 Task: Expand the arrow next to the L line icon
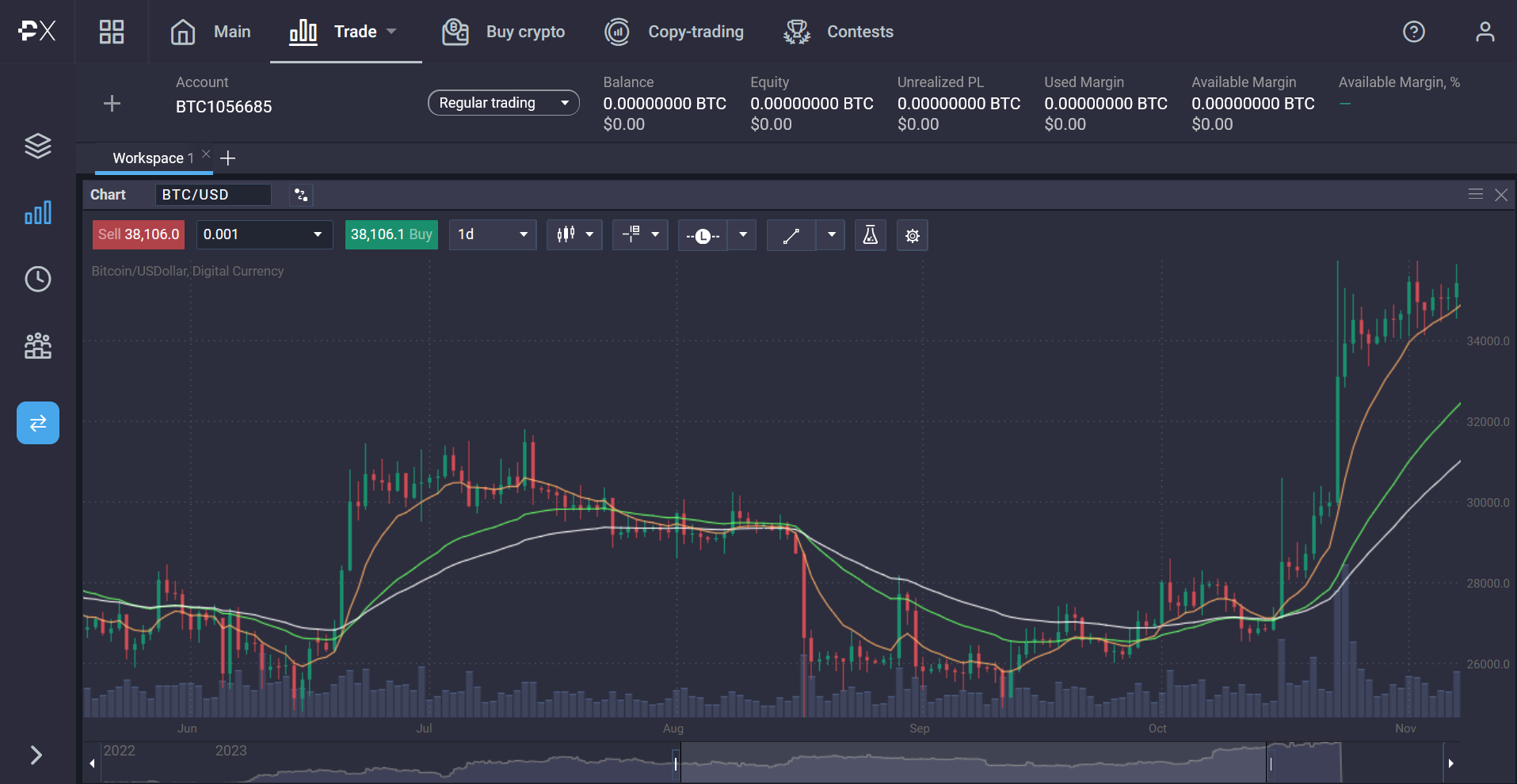click(x=742, y=234)
